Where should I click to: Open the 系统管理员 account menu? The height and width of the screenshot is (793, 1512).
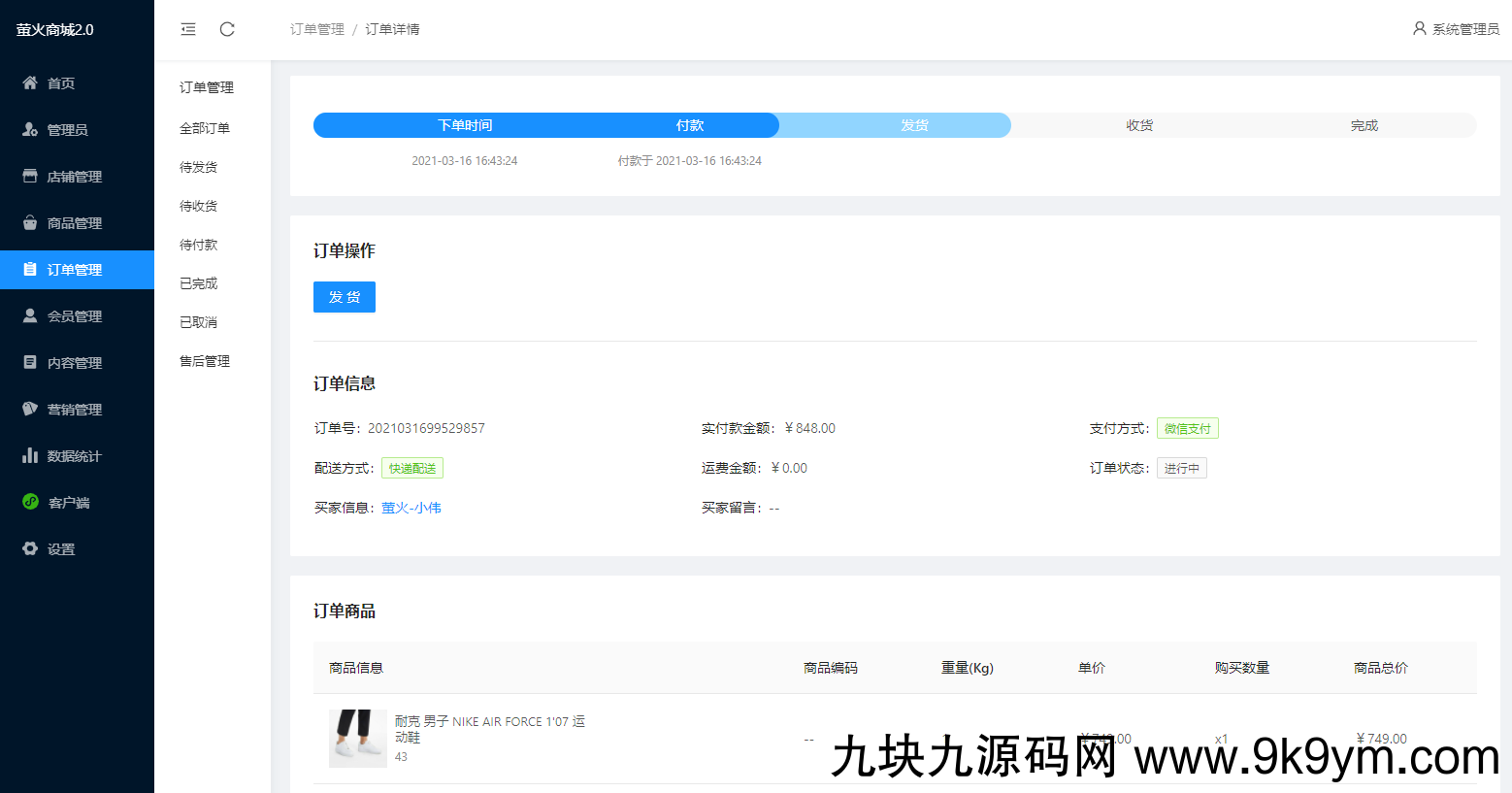1456,29
